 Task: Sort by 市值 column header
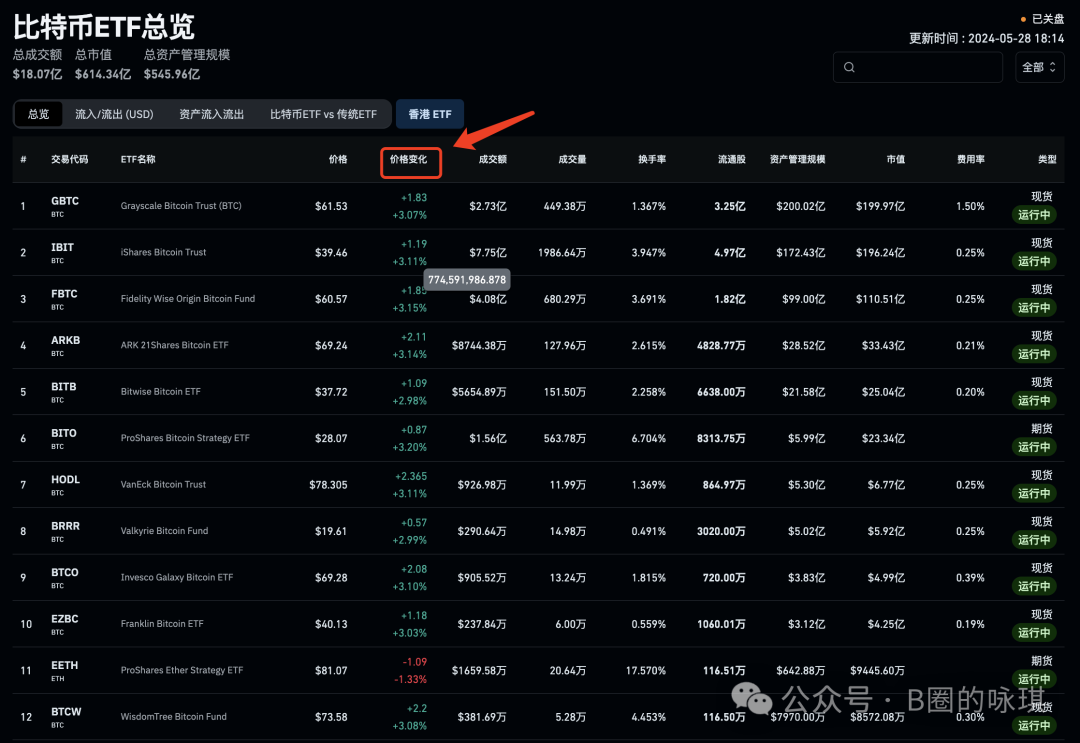tap(896, 160)
